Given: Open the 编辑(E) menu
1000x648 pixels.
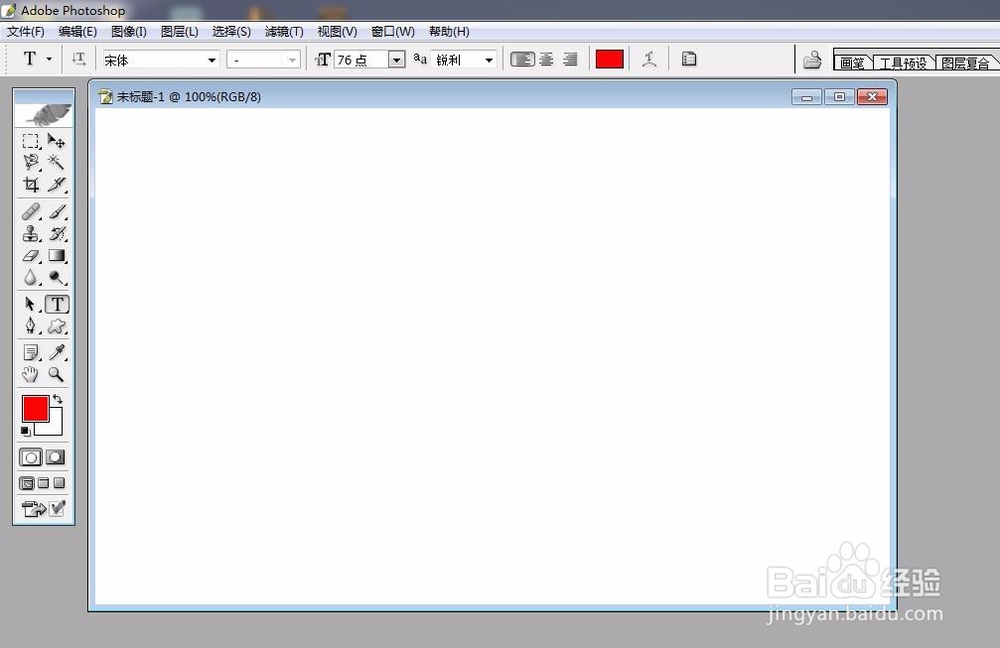Looking at the screenshot, I should coord(77,31).
